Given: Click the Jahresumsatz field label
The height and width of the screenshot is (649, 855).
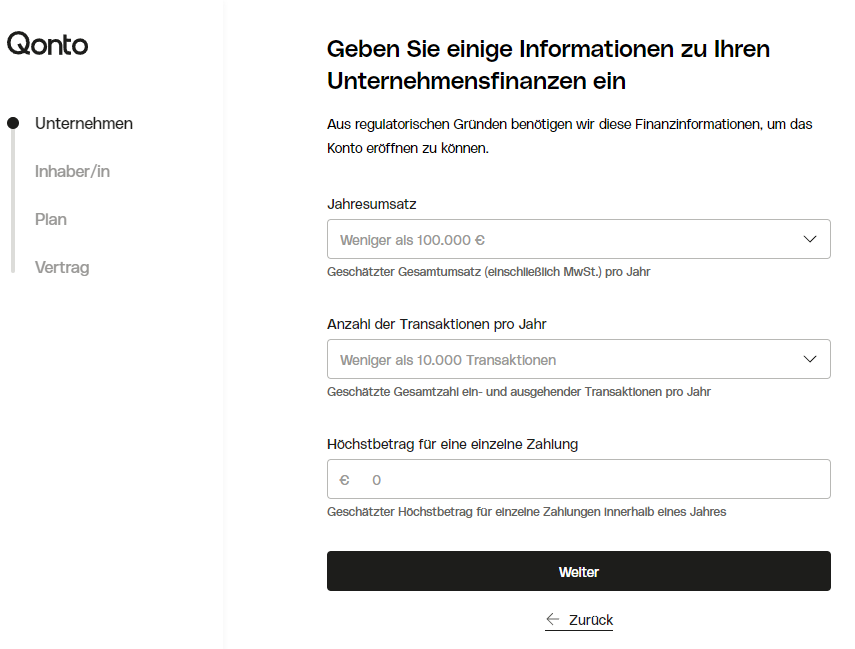Looking at the screenshot, I should point(371,205).
